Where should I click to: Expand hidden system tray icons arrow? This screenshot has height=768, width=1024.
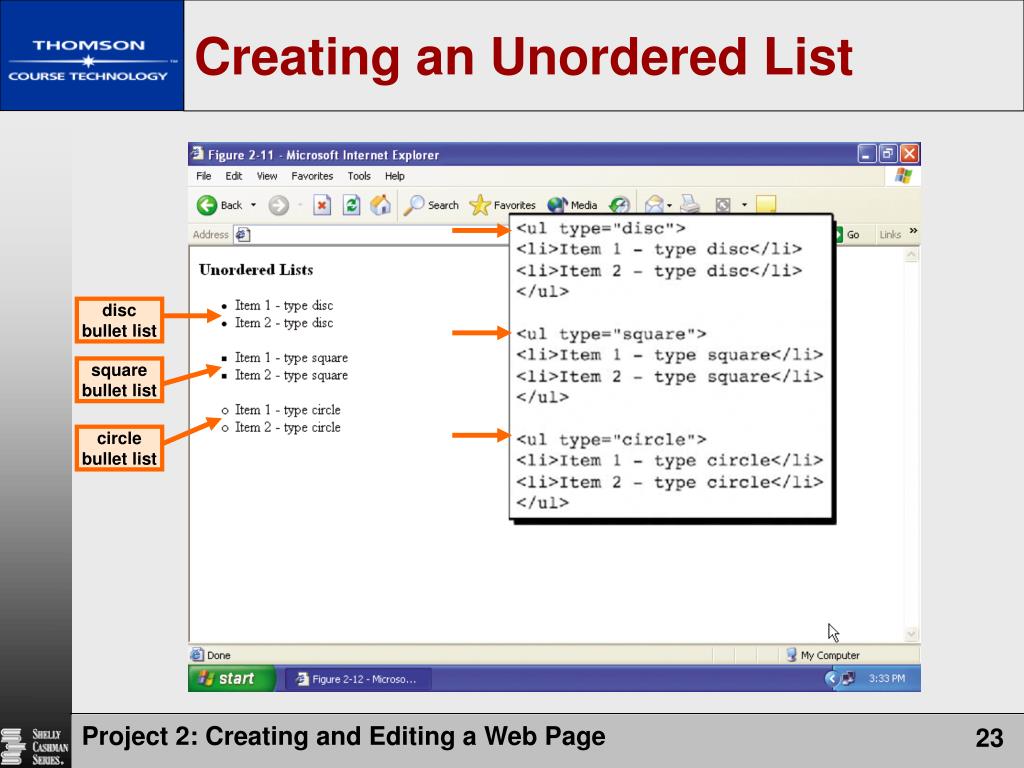831,679
